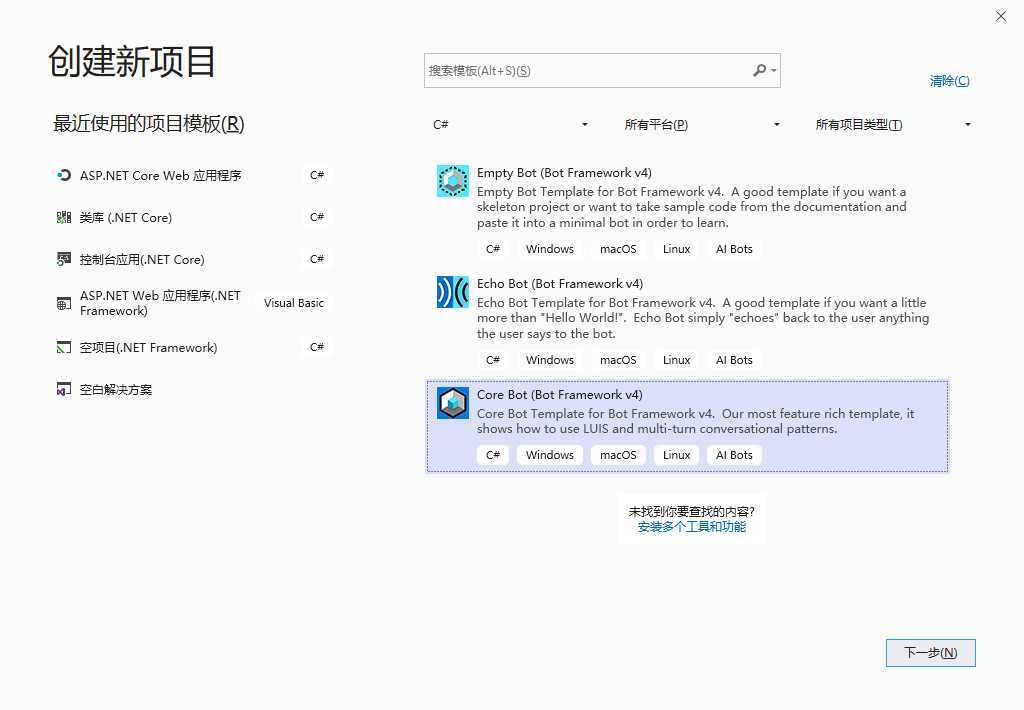Viewport: 1024px width, 710px height.
Task: Open the 所有项目类型 dropdown
Action: (x=893, y=124)
